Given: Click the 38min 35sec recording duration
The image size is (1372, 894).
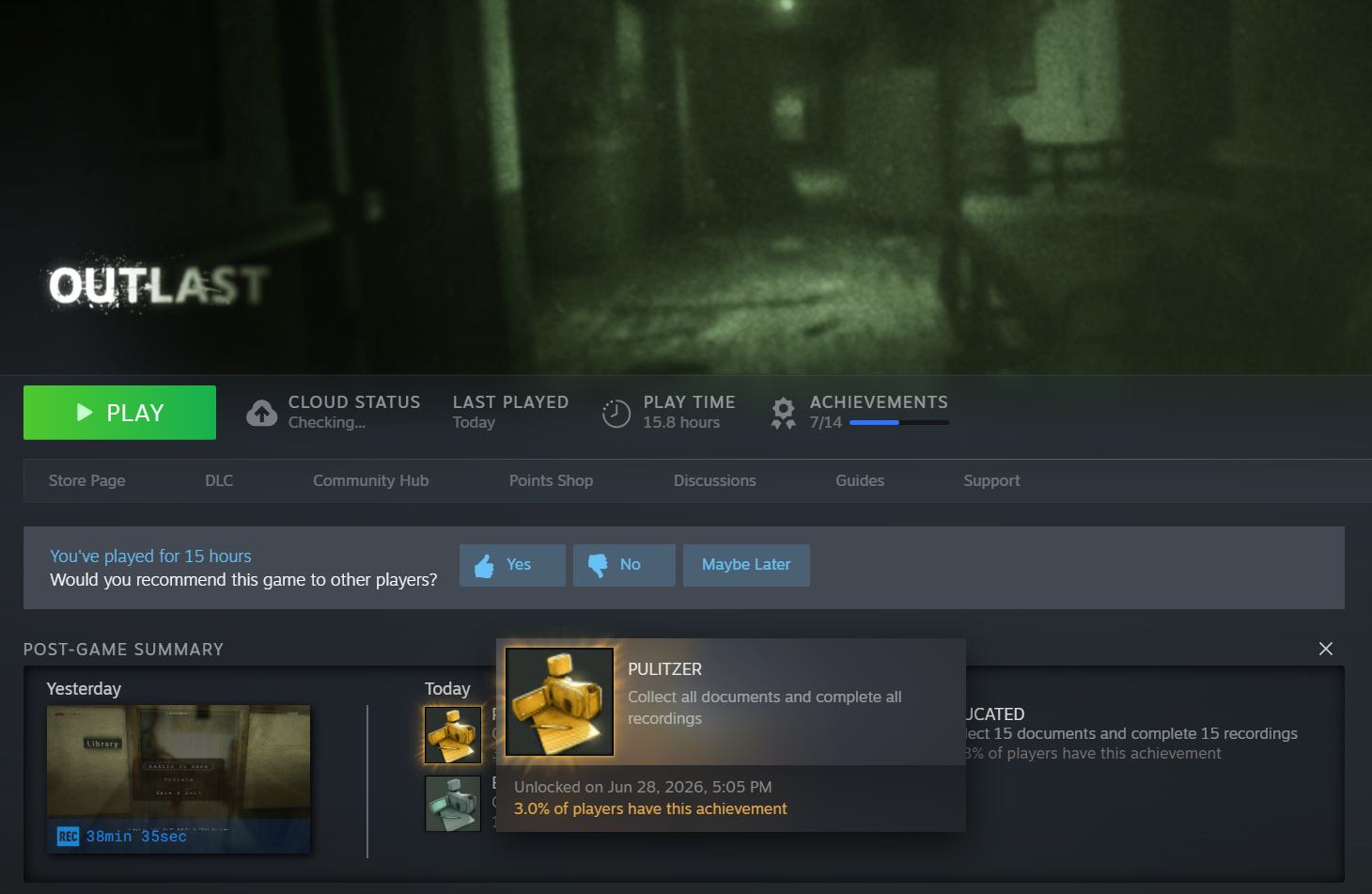Looking at the screenshot, I should [136, 837].
